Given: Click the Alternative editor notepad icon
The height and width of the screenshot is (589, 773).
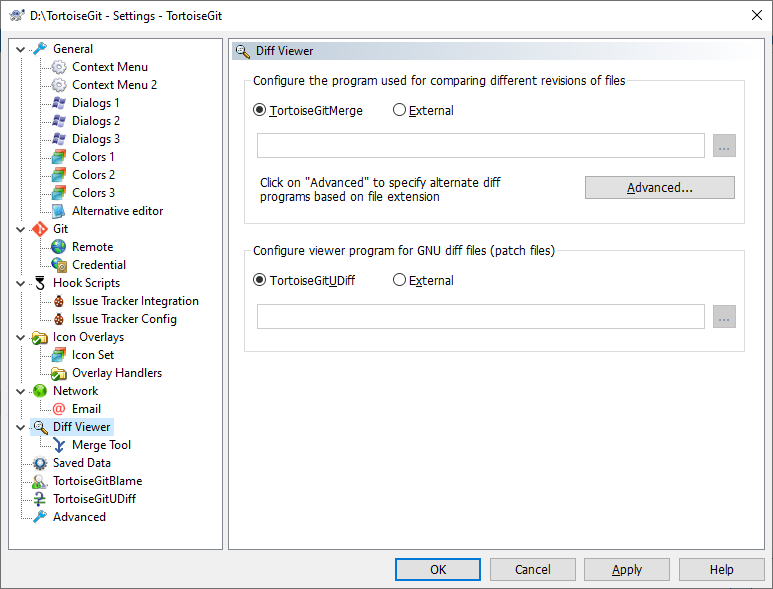Looking at the screenshot, I should pos(59,211).
